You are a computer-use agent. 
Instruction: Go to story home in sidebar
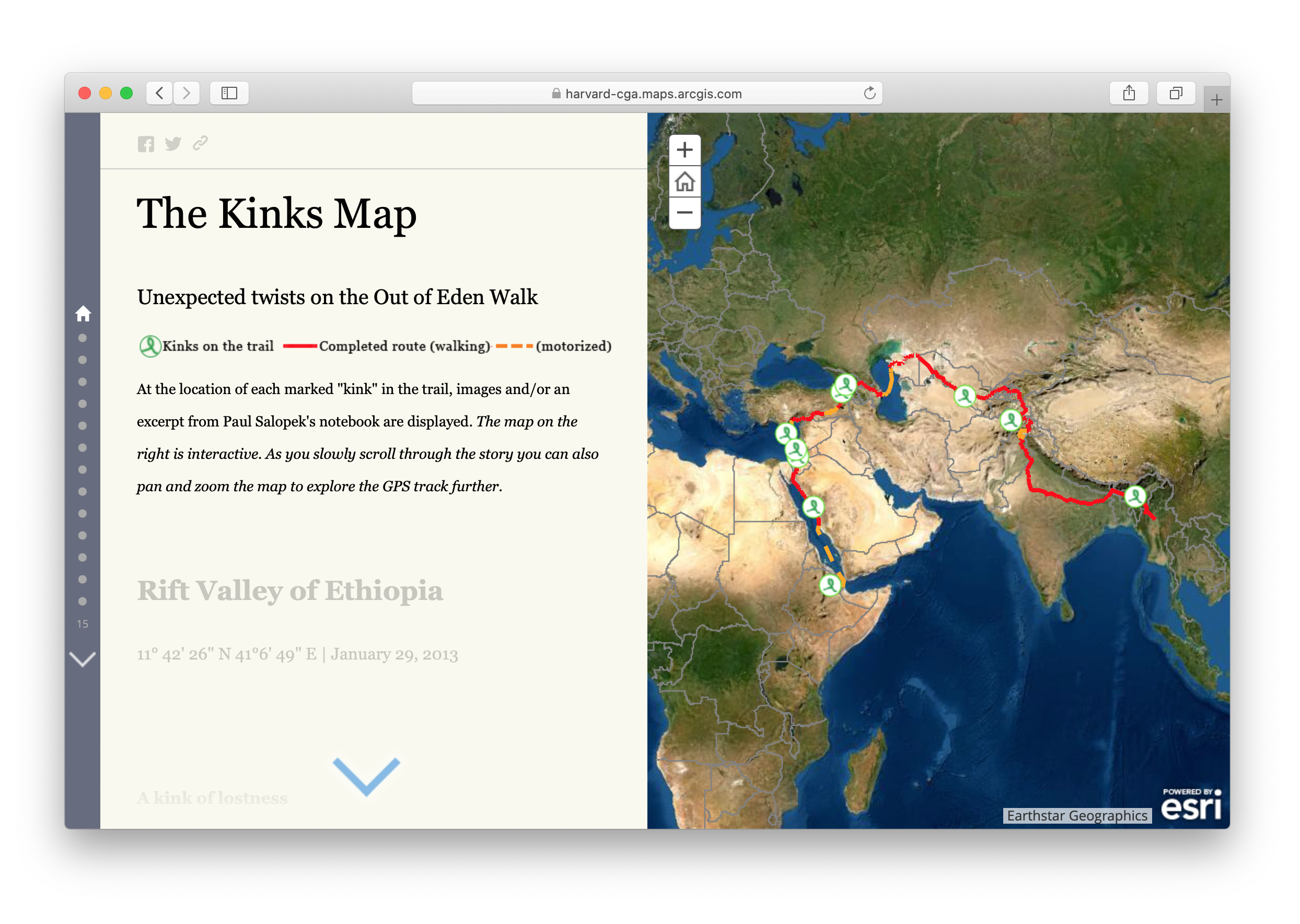(x=83, y=314)
